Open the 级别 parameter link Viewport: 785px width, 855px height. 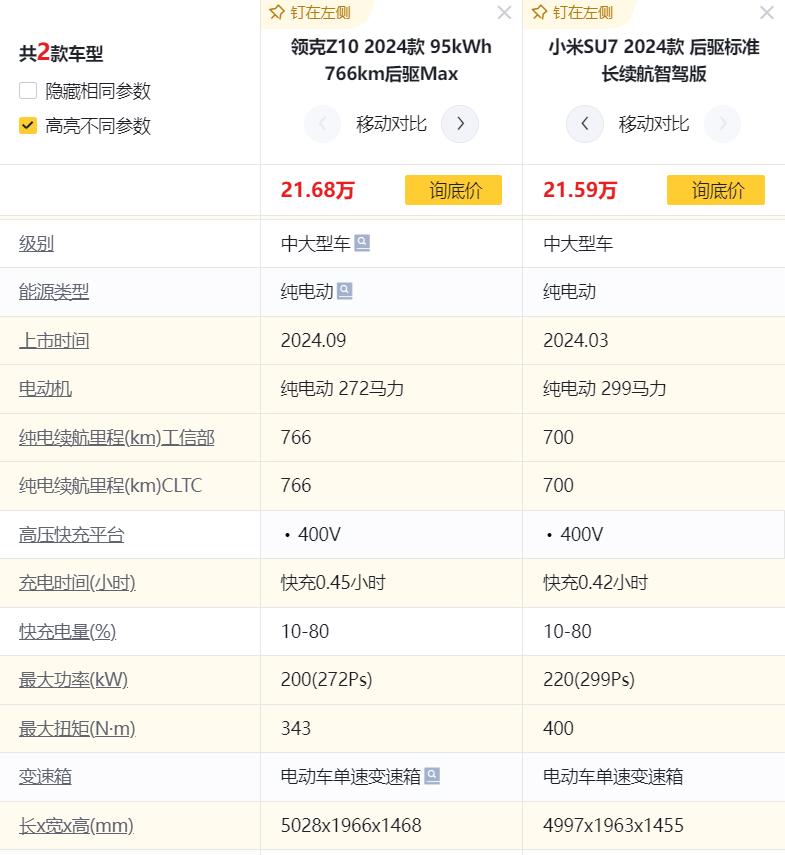pos(37,244)
